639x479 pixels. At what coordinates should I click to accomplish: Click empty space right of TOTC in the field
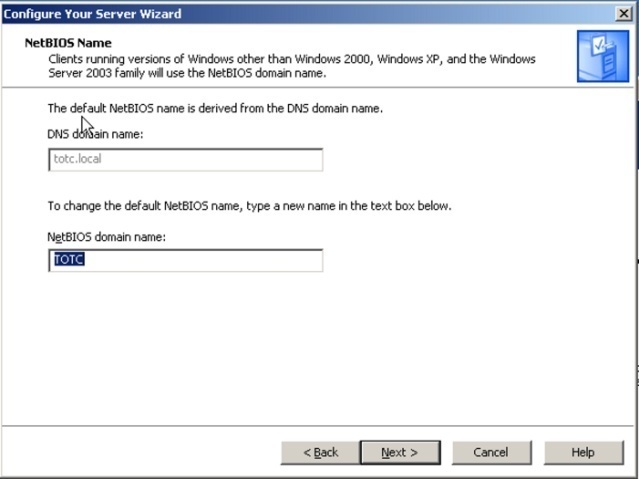click(x=204, y=260)
